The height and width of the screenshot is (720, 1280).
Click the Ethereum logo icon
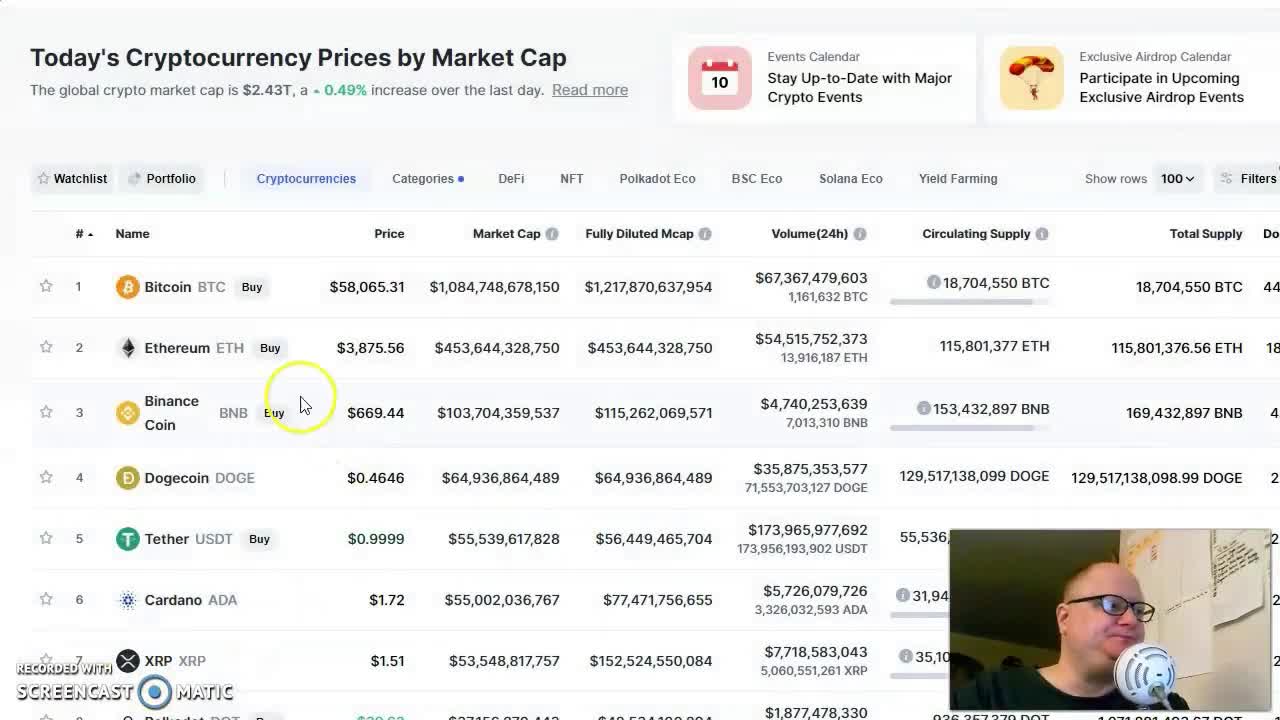127,348
